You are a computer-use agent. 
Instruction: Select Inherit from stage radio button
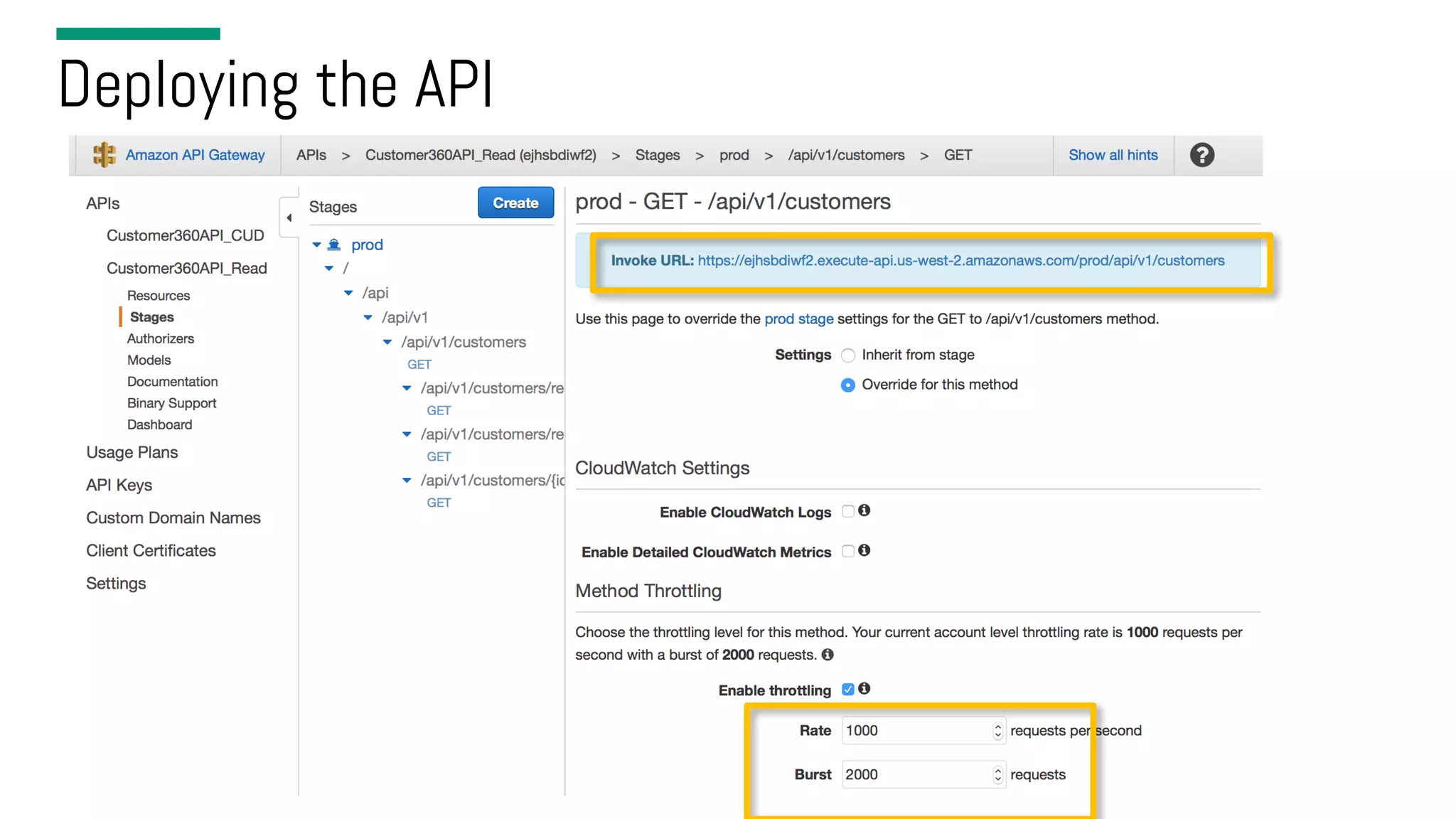tap(847, 355)
